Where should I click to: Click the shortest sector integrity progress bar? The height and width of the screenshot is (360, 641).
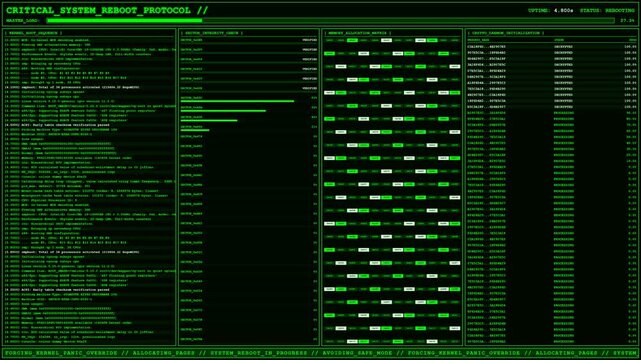click(x=195, y=130)
